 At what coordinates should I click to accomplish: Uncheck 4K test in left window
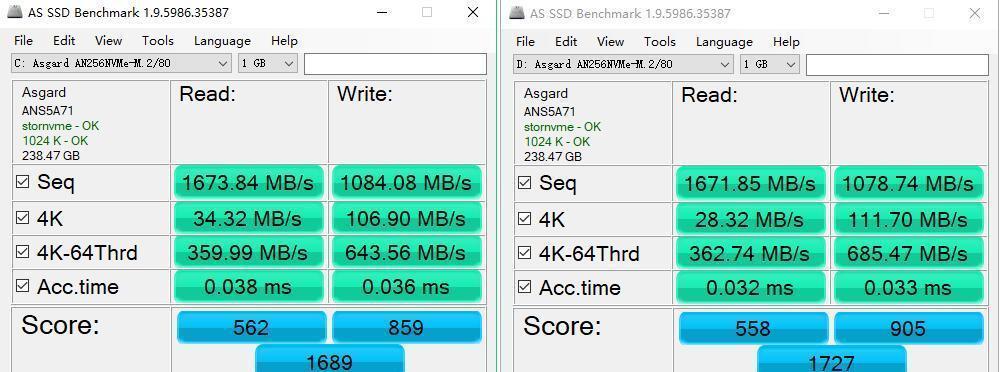click(x=23, y=218)
